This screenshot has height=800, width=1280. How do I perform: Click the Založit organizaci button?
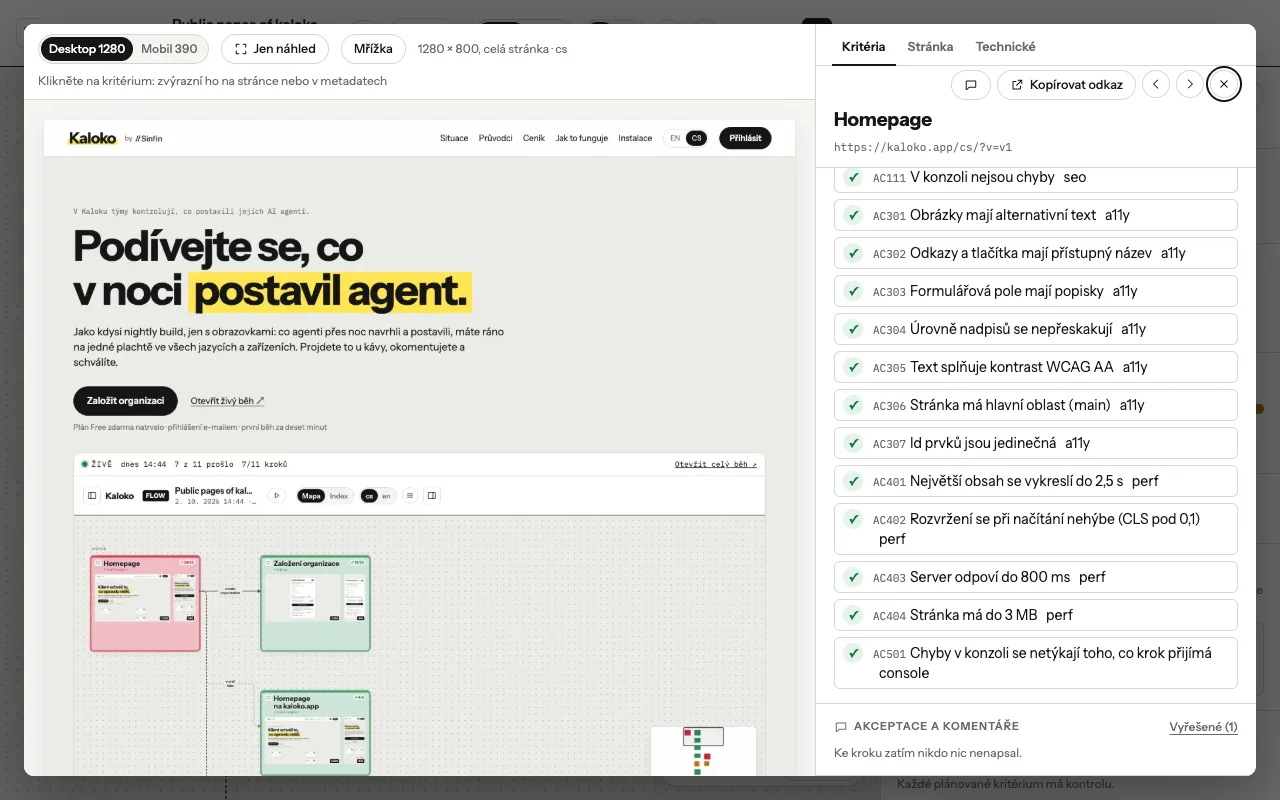[125, 401]
